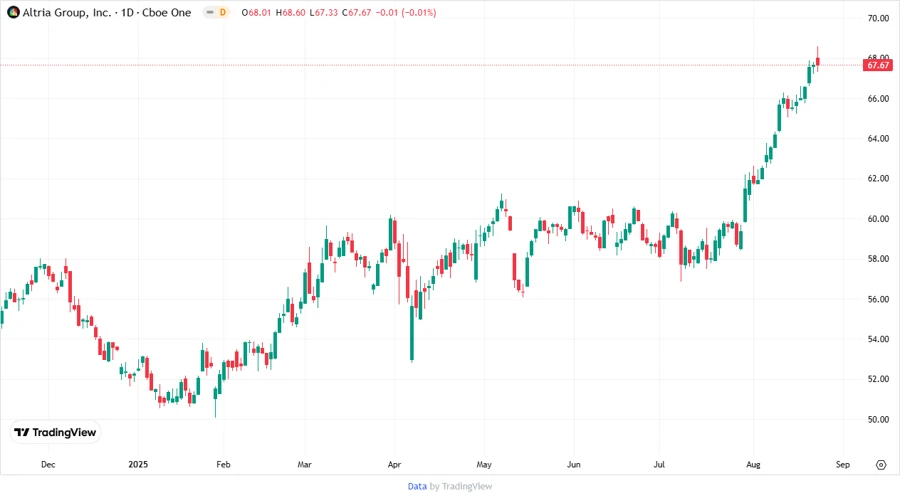Click the 2025 time axis label
Viewport: 900px width, 498px height.
coord(138,464)
